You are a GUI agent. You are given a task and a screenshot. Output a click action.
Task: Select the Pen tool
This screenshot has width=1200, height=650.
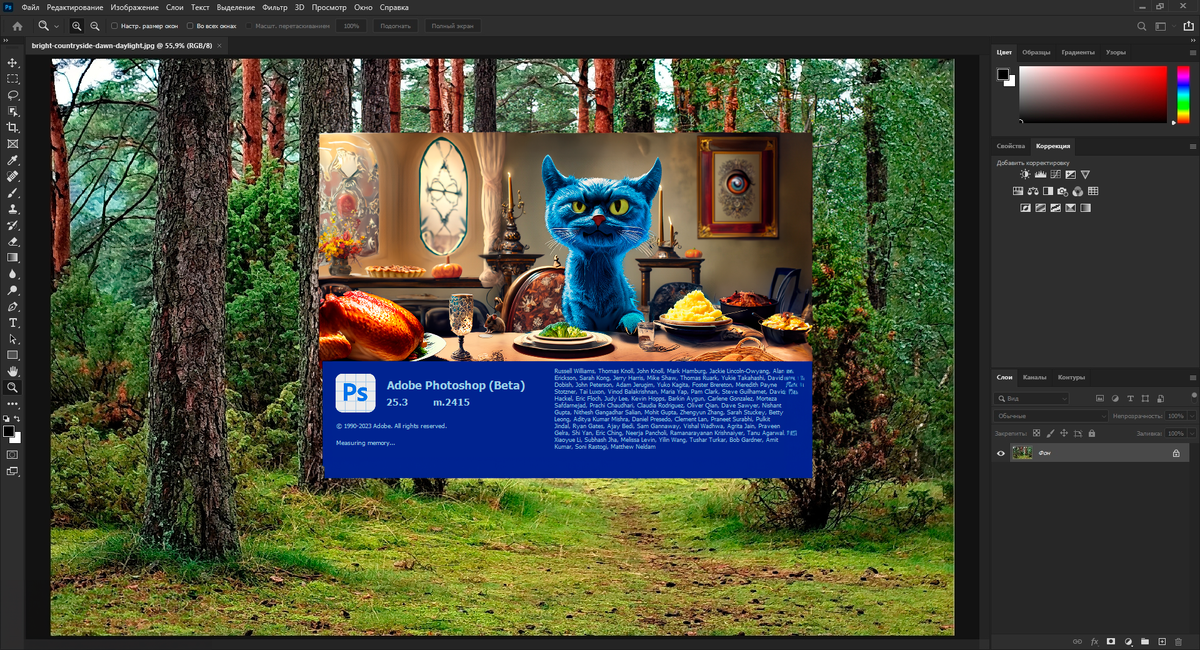point(13,306)
